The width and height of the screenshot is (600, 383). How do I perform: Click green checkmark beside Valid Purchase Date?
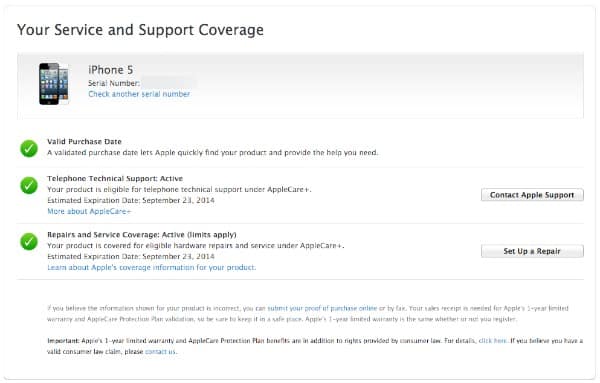click(x=29, y=148)
